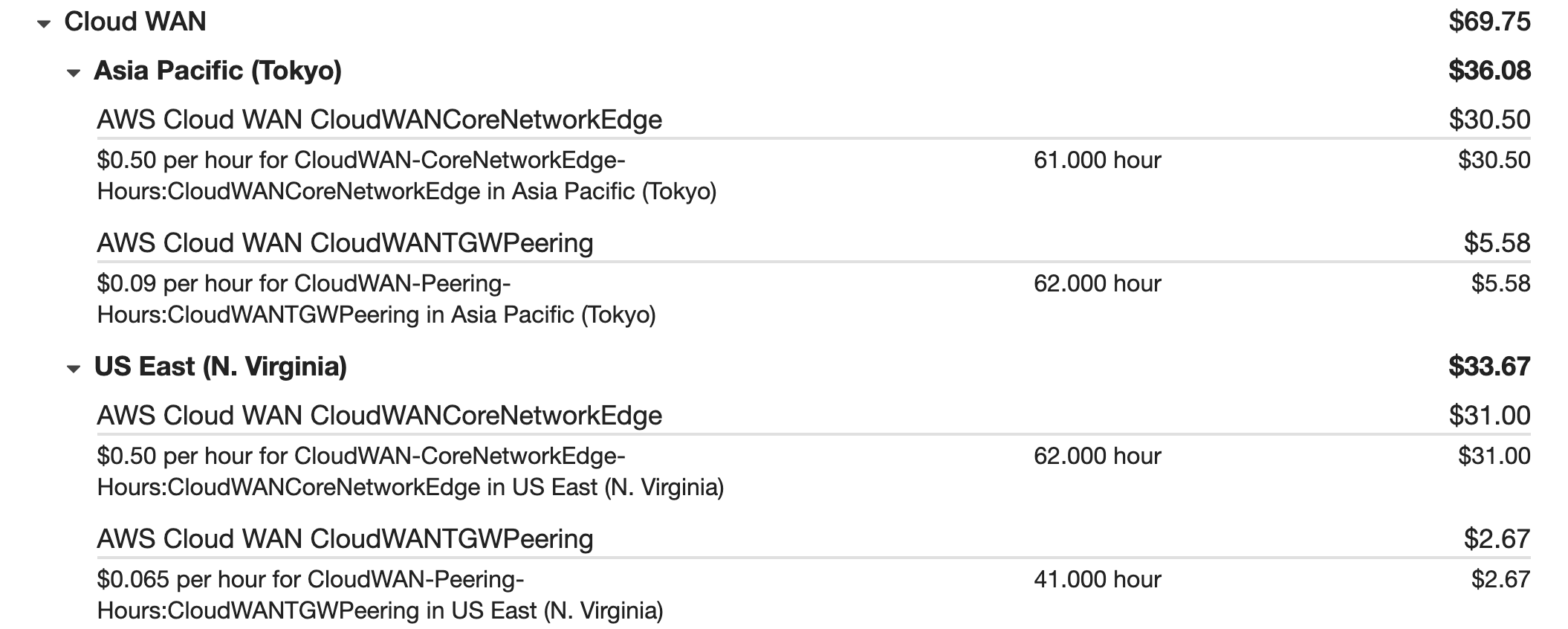Select the US East (N. Virginia) heading
The image size is (1568, 629).
click(221, 367)
